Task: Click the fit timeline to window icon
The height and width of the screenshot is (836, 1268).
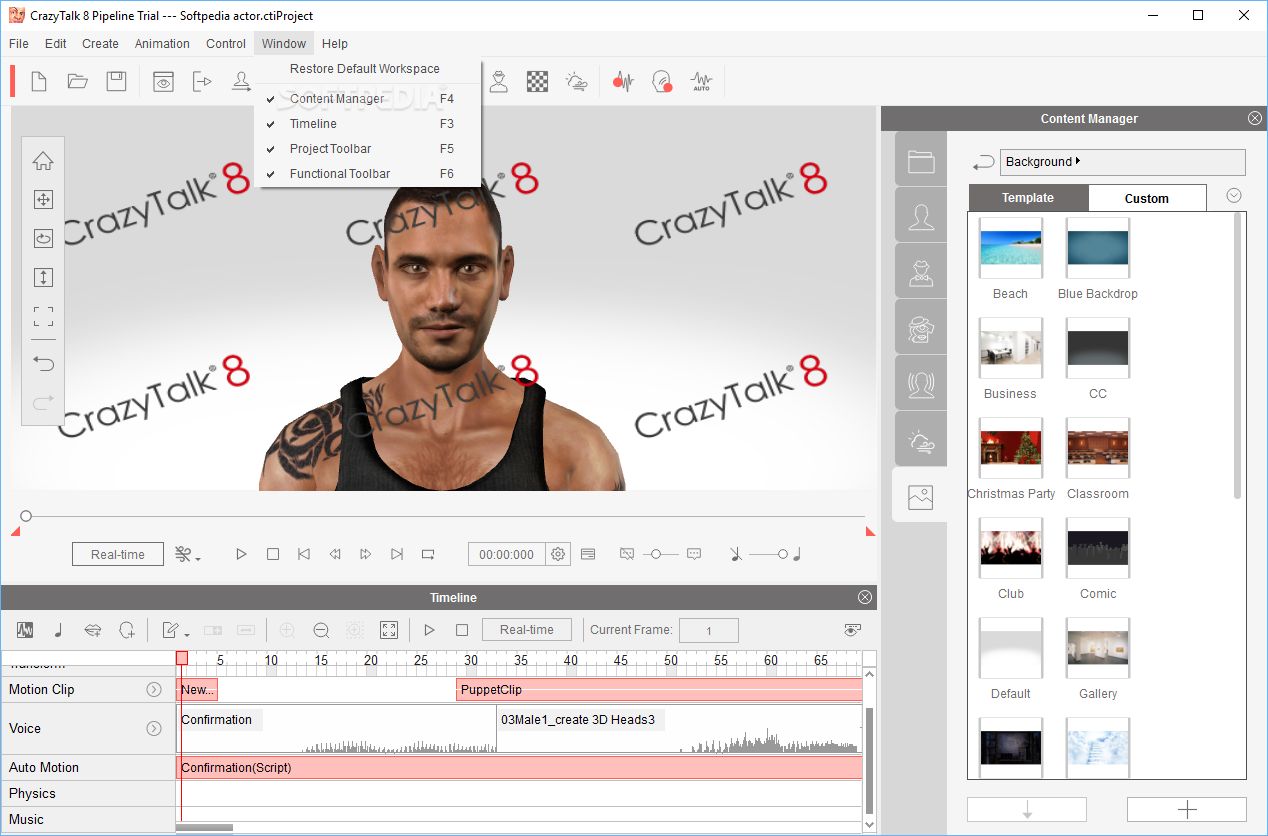Action: (389, 630)
